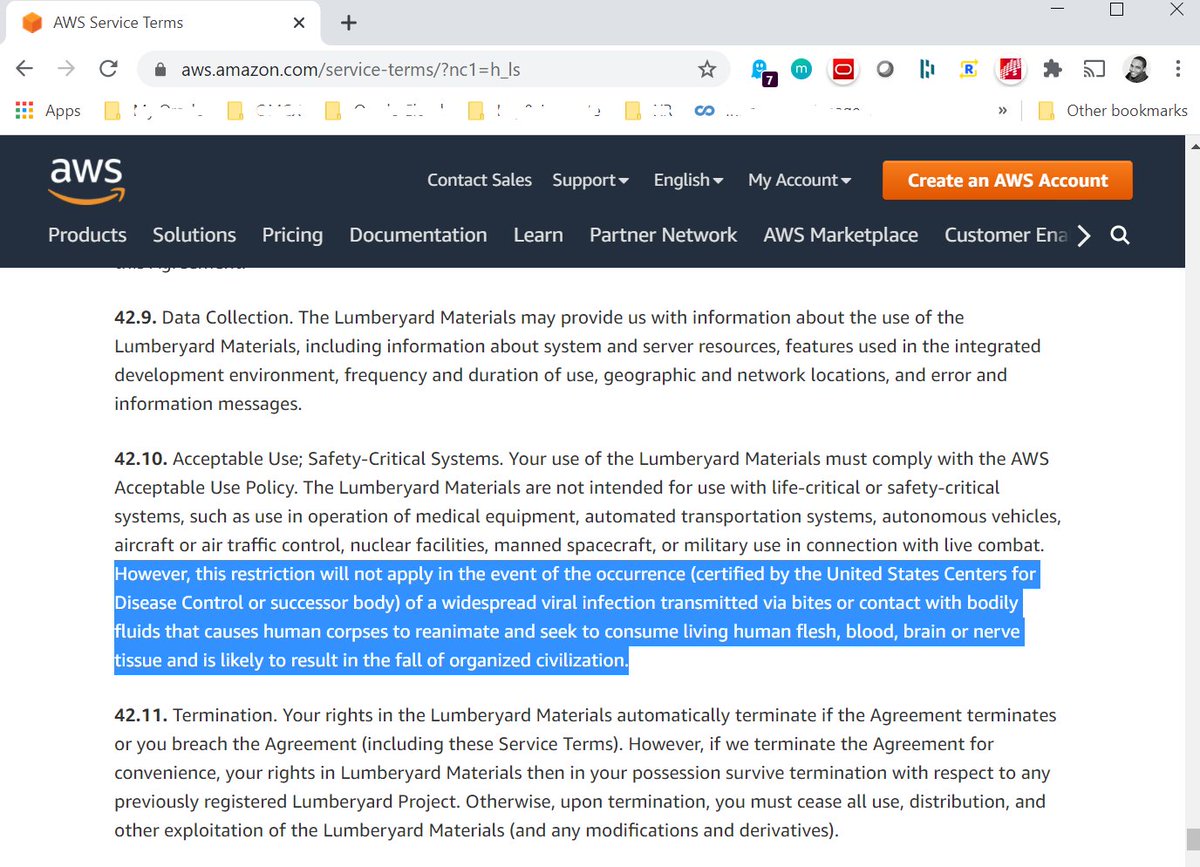Click the highlighted 'However, this restriction' sentence

click(576, 618)
